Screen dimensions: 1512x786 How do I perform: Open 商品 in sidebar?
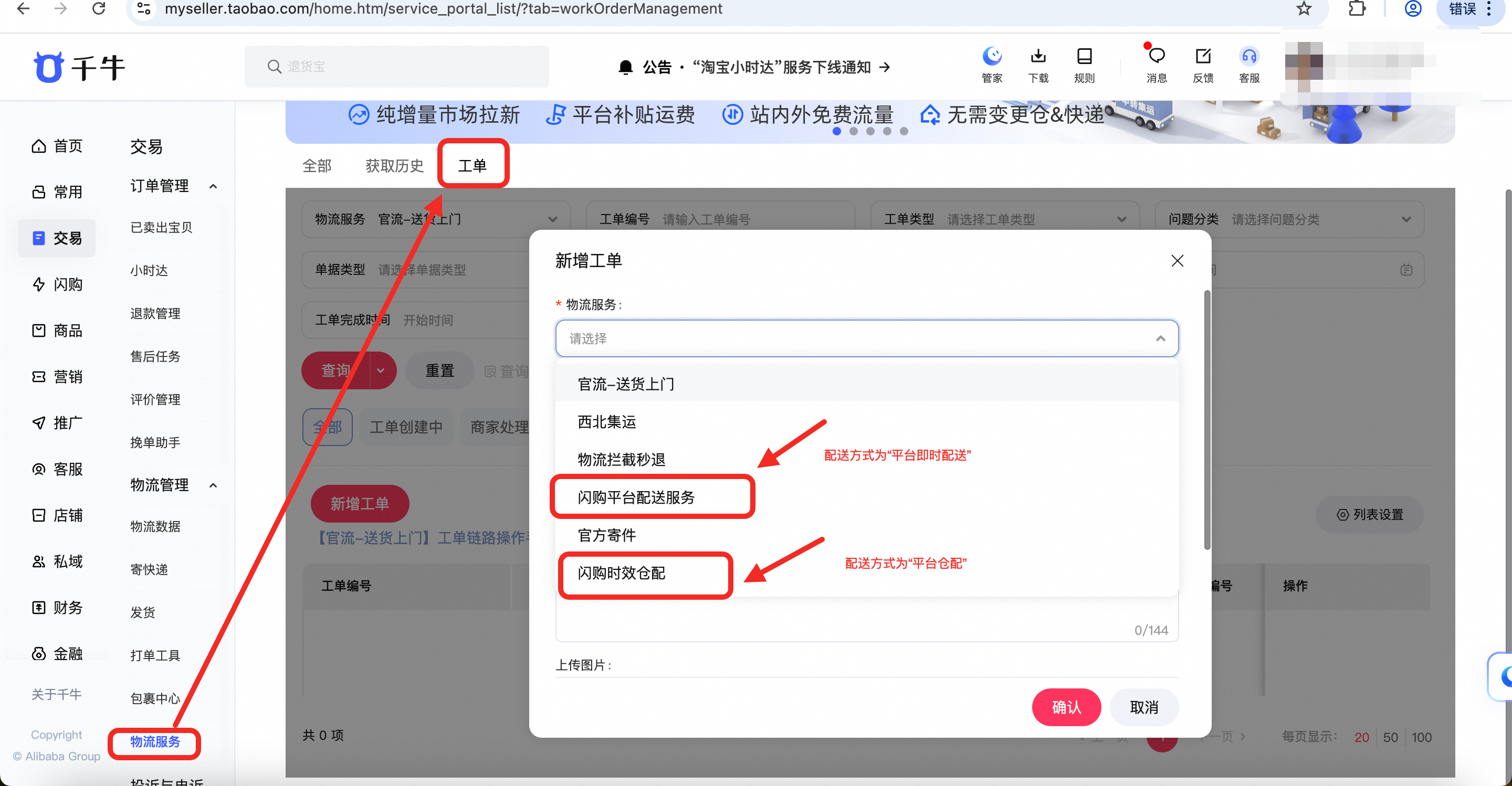click(57, 330)
